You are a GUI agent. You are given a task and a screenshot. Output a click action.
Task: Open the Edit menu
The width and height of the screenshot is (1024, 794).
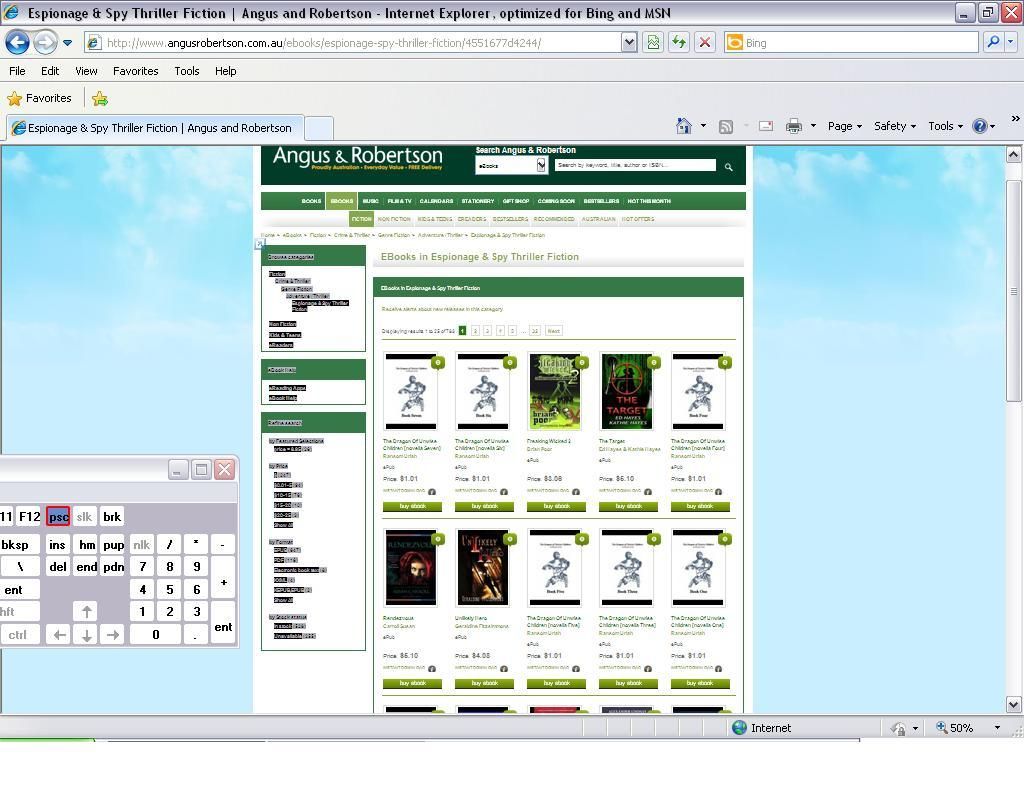[x=50, y=71]
